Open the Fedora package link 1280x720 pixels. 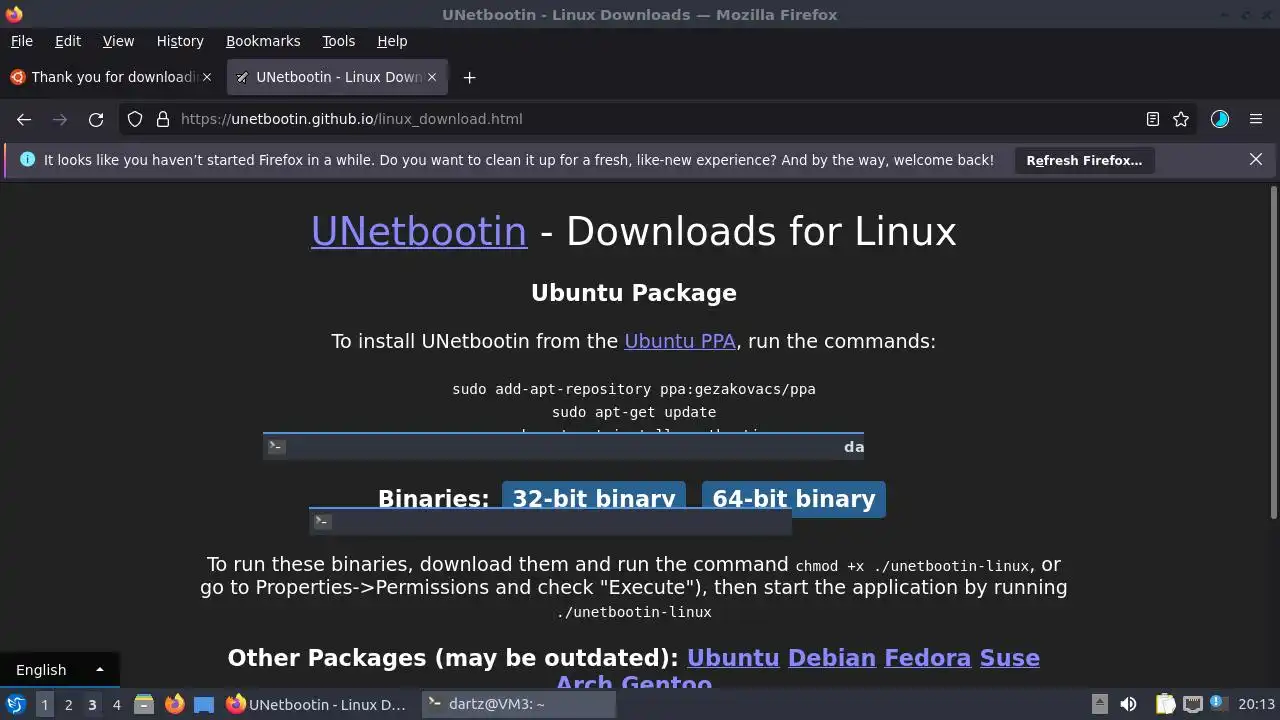click(x=928, y=658)
